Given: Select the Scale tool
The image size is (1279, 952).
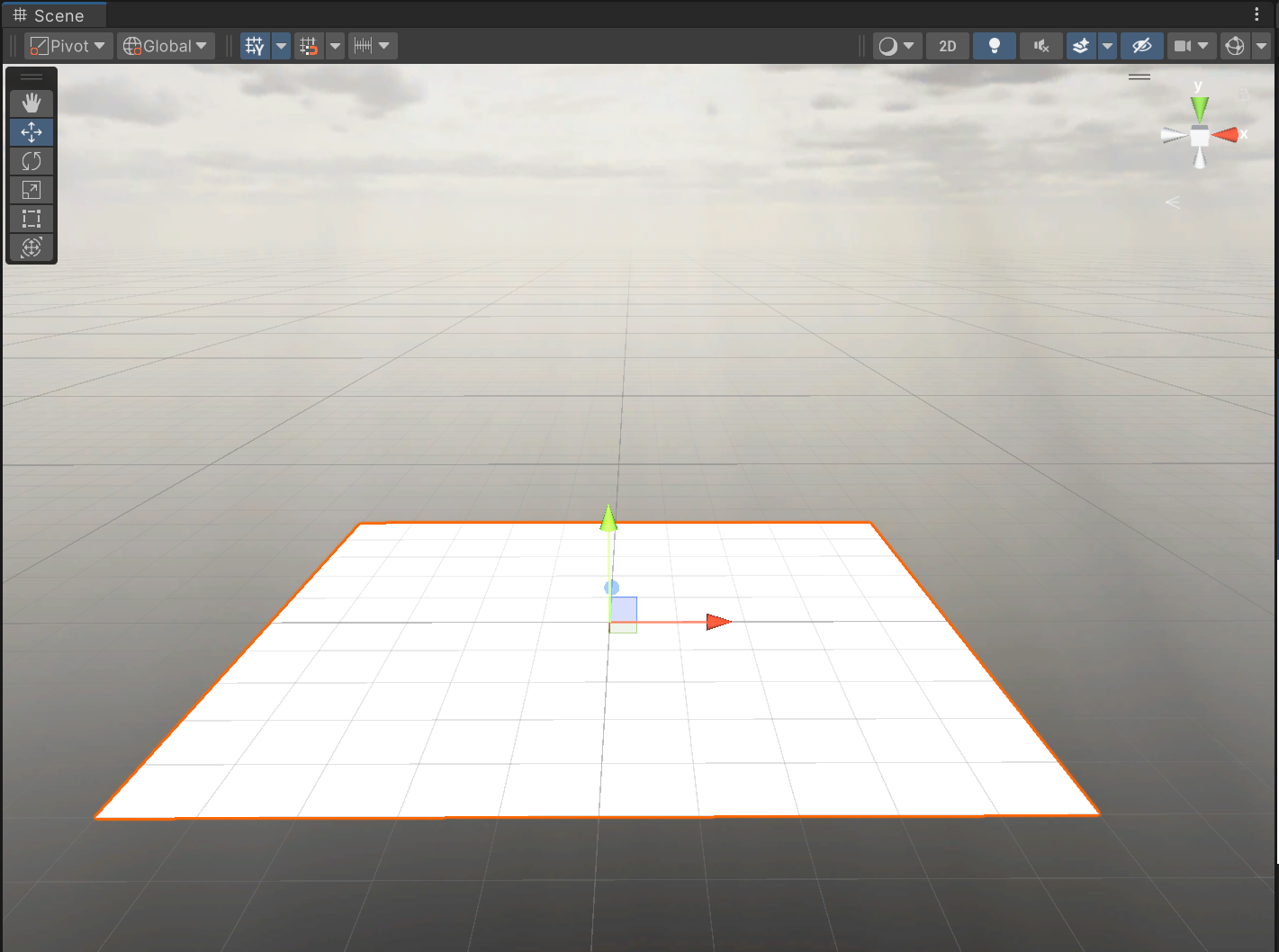Looking at the screenshot, I should pyautogui.click(x=32, y=190).
